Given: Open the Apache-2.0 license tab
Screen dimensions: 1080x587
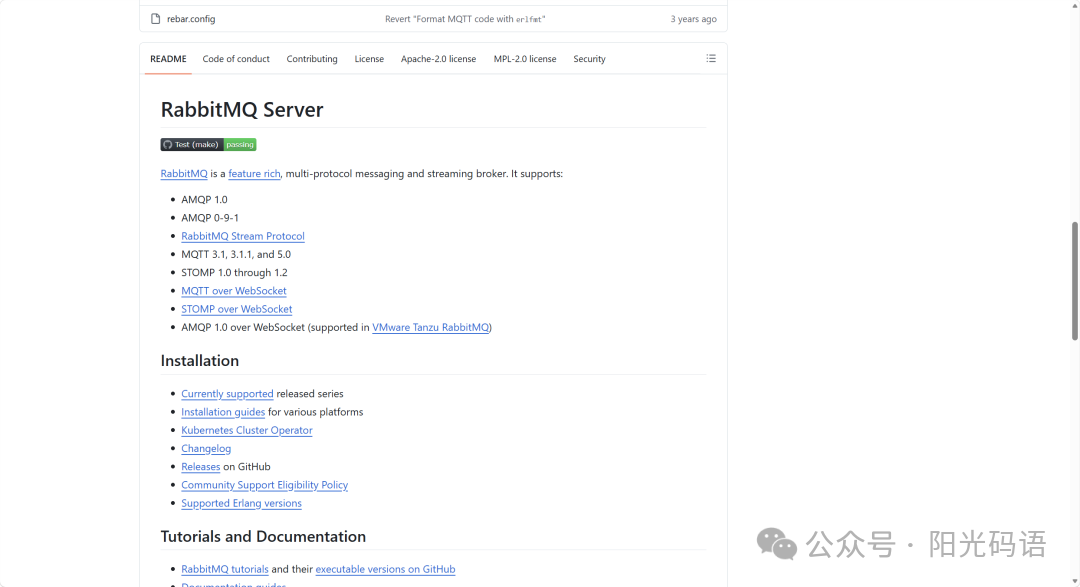Looking at the screenshot, I should (x=438, y=59).
